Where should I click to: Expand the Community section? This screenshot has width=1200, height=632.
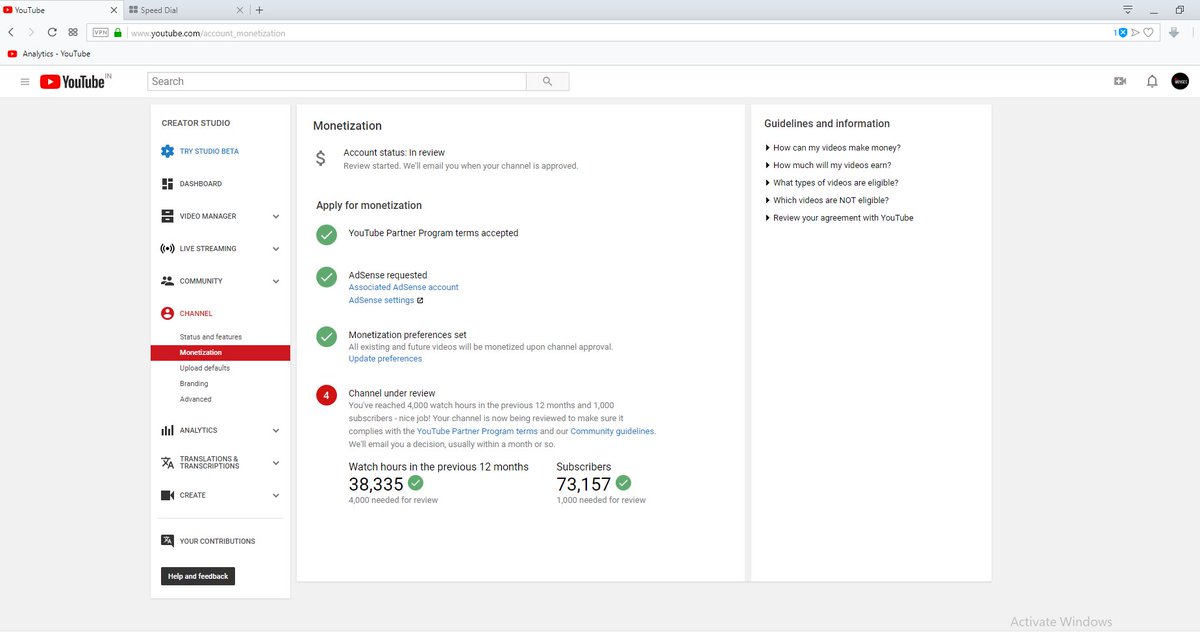point(276,281)
